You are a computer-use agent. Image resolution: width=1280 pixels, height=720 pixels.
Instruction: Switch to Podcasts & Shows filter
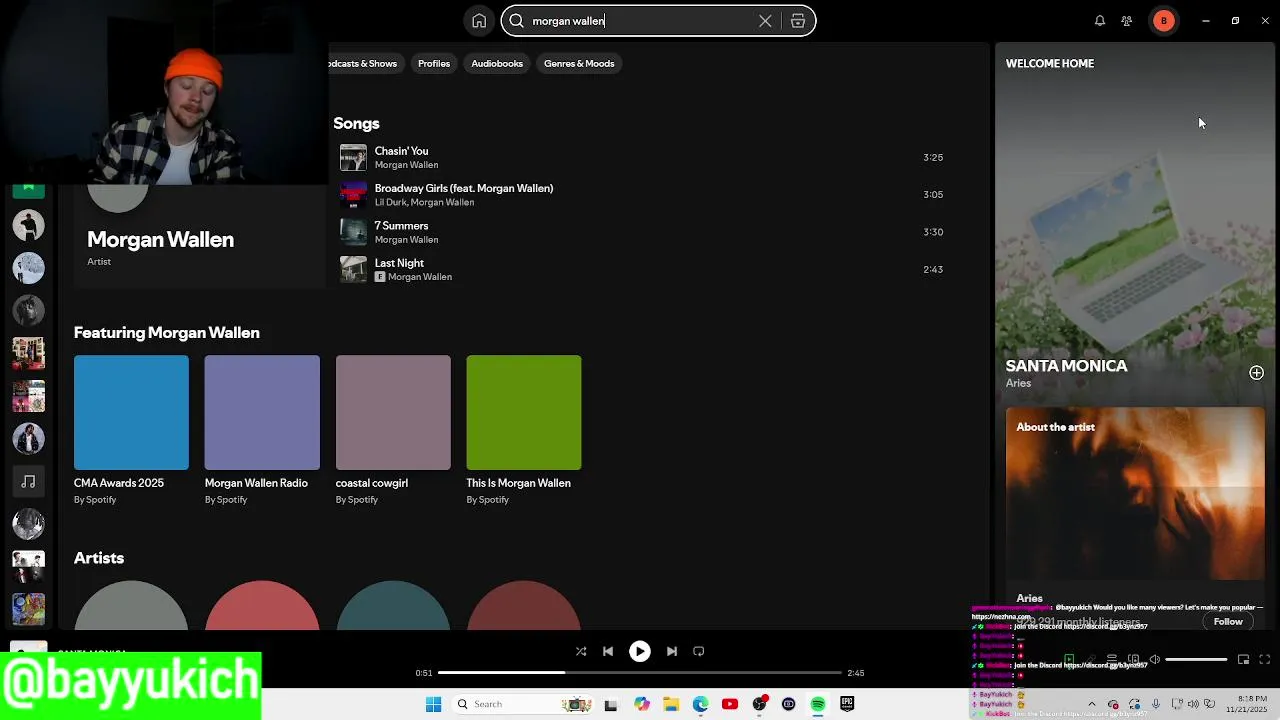pyautogui.click(x=364, y=63)
